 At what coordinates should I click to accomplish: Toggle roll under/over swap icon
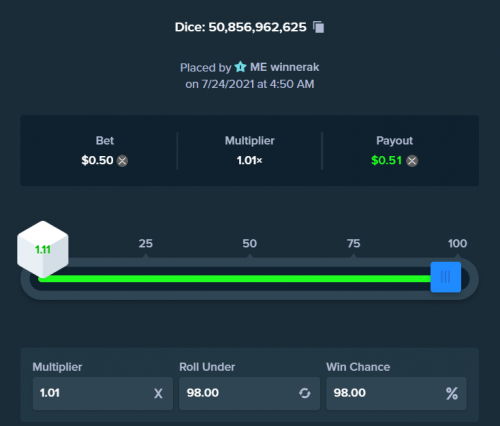[x=305, y=393]
